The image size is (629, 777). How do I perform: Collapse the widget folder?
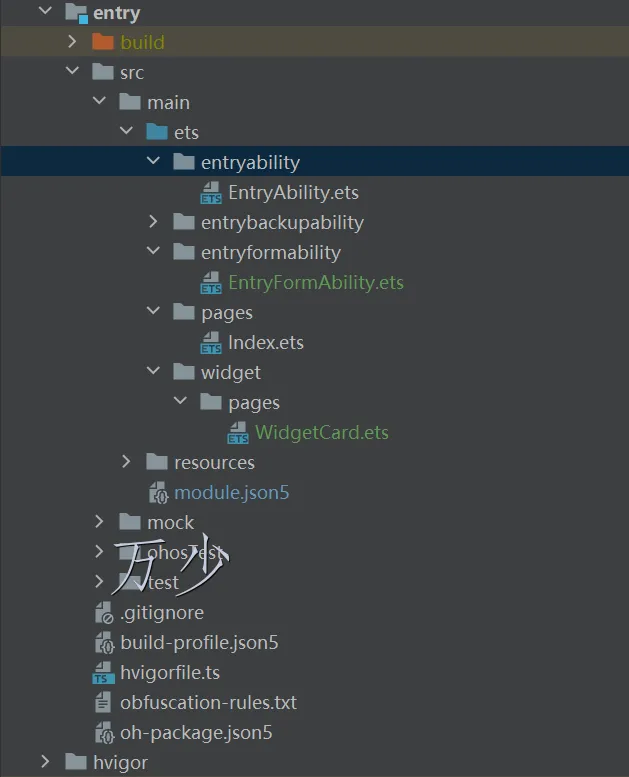pyautogui.click(x=153, y=372)
